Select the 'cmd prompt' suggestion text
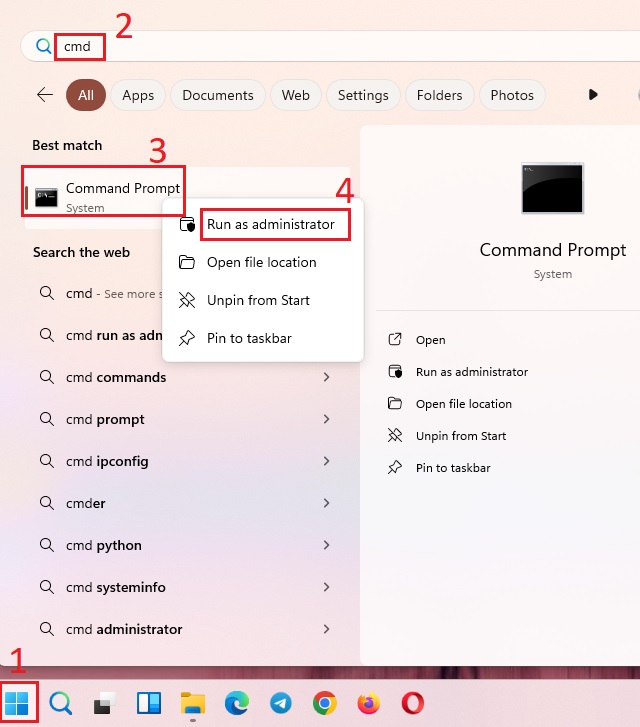 [x=105, y=420]
